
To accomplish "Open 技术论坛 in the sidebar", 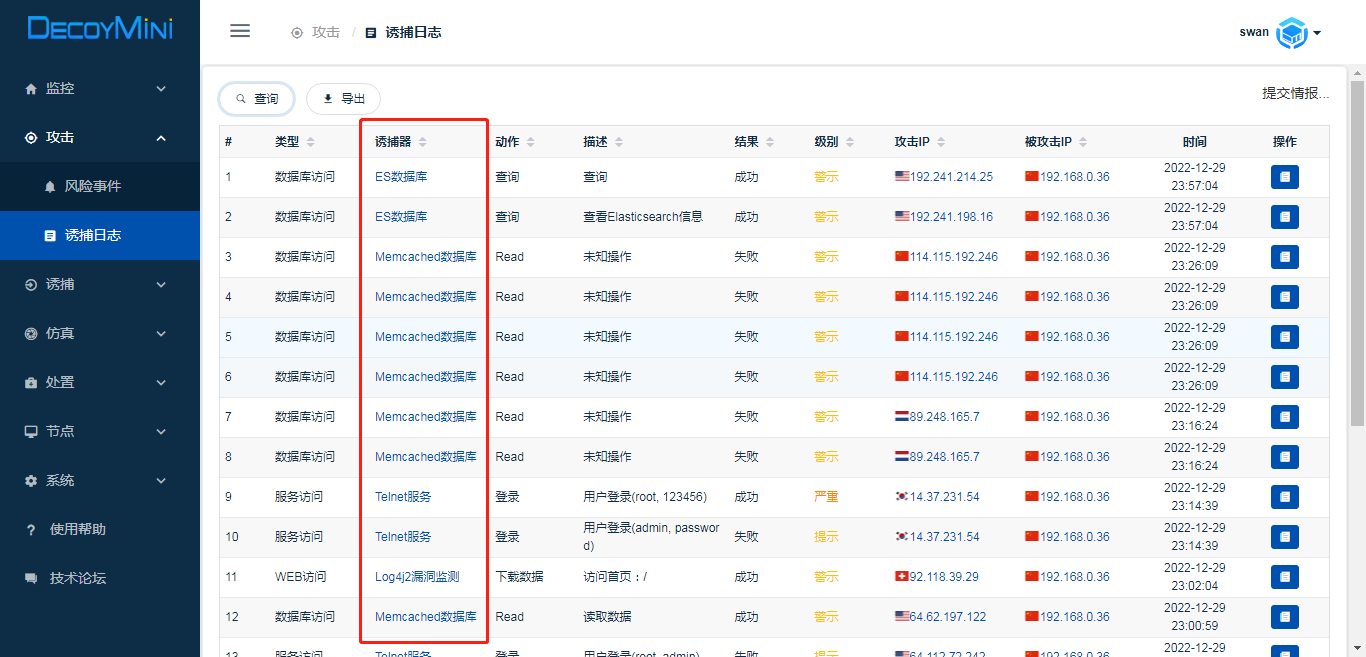I will (77, 578).
